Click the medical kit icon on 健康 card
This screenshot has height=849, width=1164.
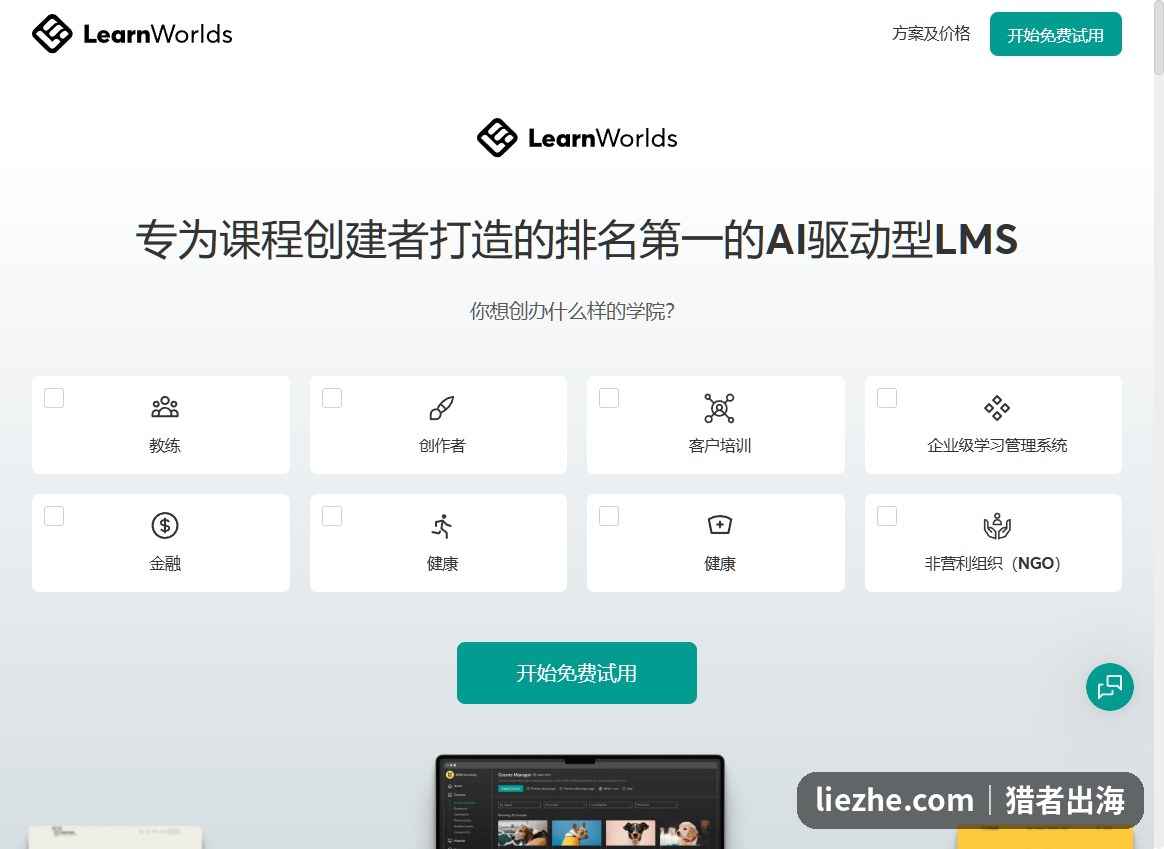pyautogui.click(x=719, y=525)
